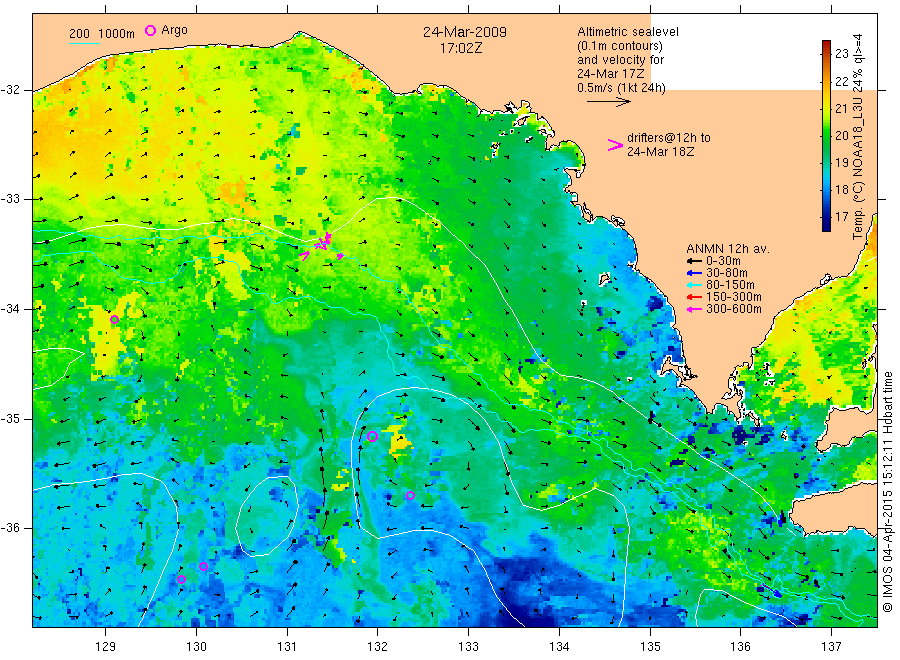Click the 'Altimetric sealevel' caption text
Image resolution: width=900 pixels, height=660 pixels.
click(x=627, y=32)
